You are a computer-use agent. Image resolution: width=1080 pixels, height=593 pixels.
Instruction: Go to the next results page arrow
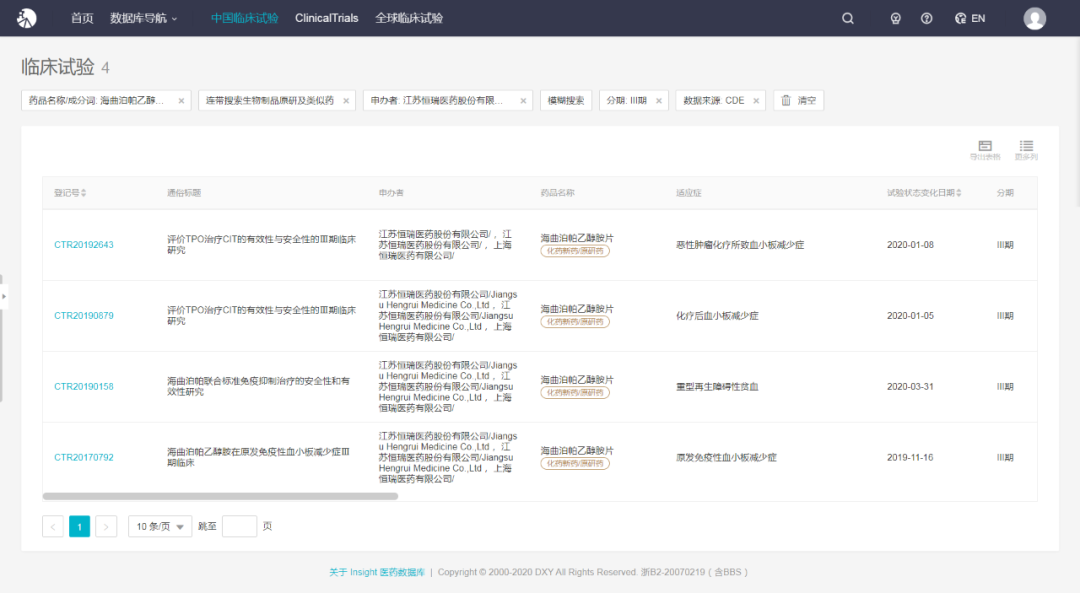pyautogui.click(x=105, y=526)
